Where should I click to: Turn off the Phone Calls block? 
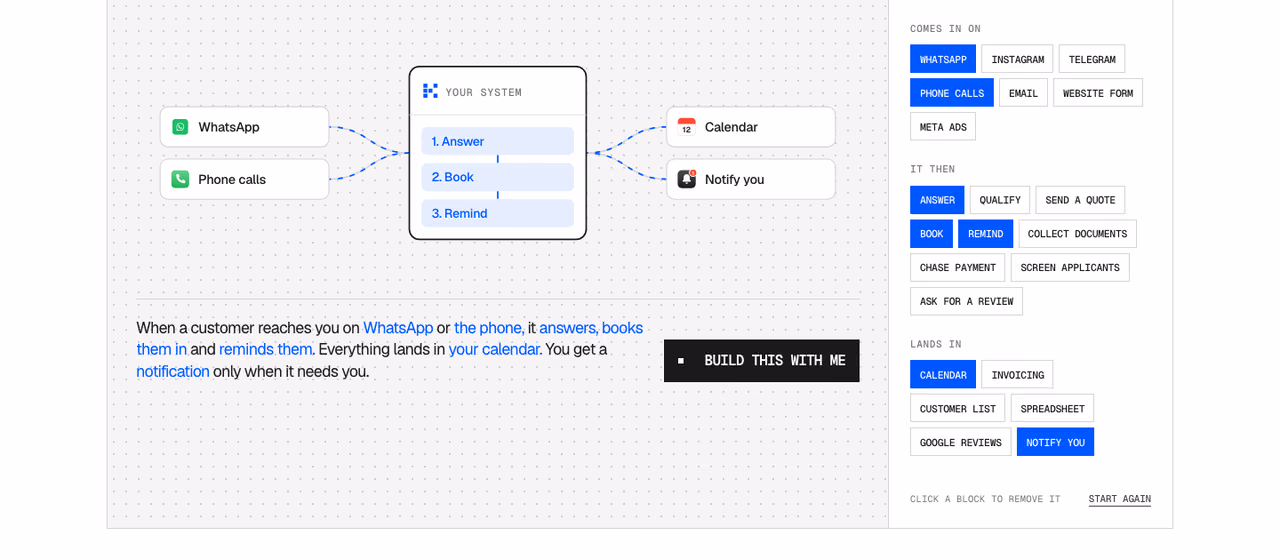(x=952, y=93)
